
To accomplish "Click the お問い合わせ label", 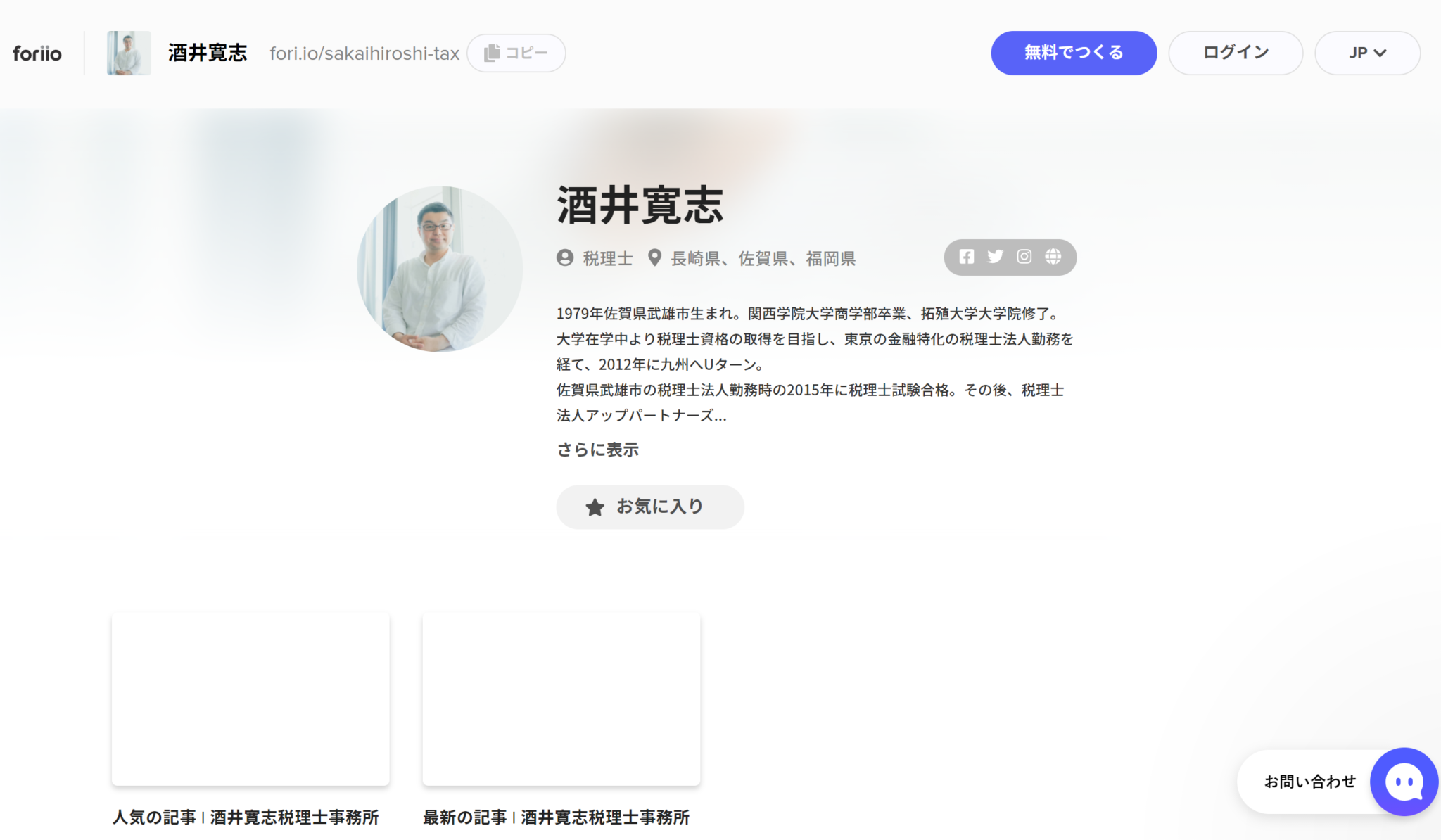I will (x=1309, y=782).
